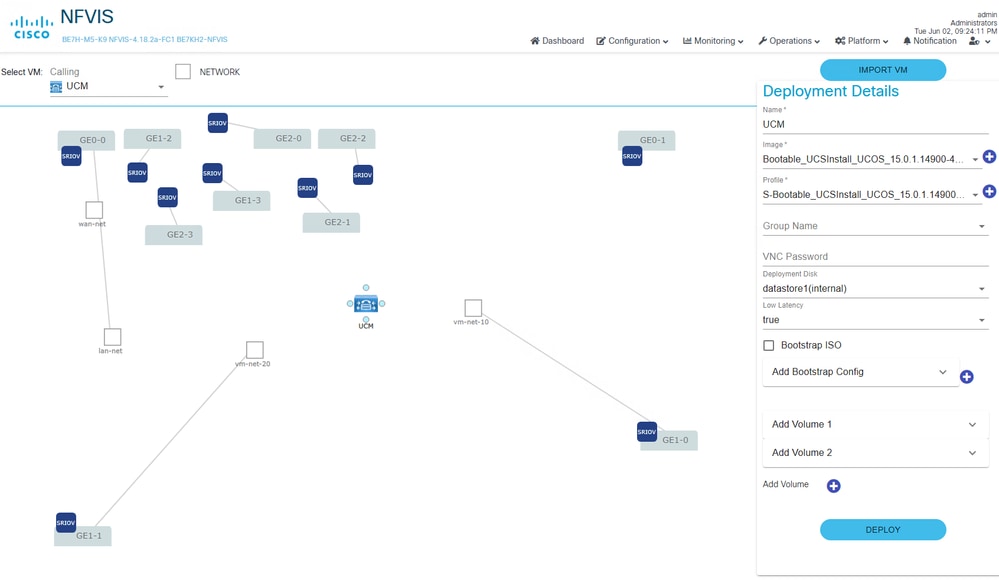The image size is (999, 580).
Task: Click the Name field containing UCM
Action: pos(875,124)
